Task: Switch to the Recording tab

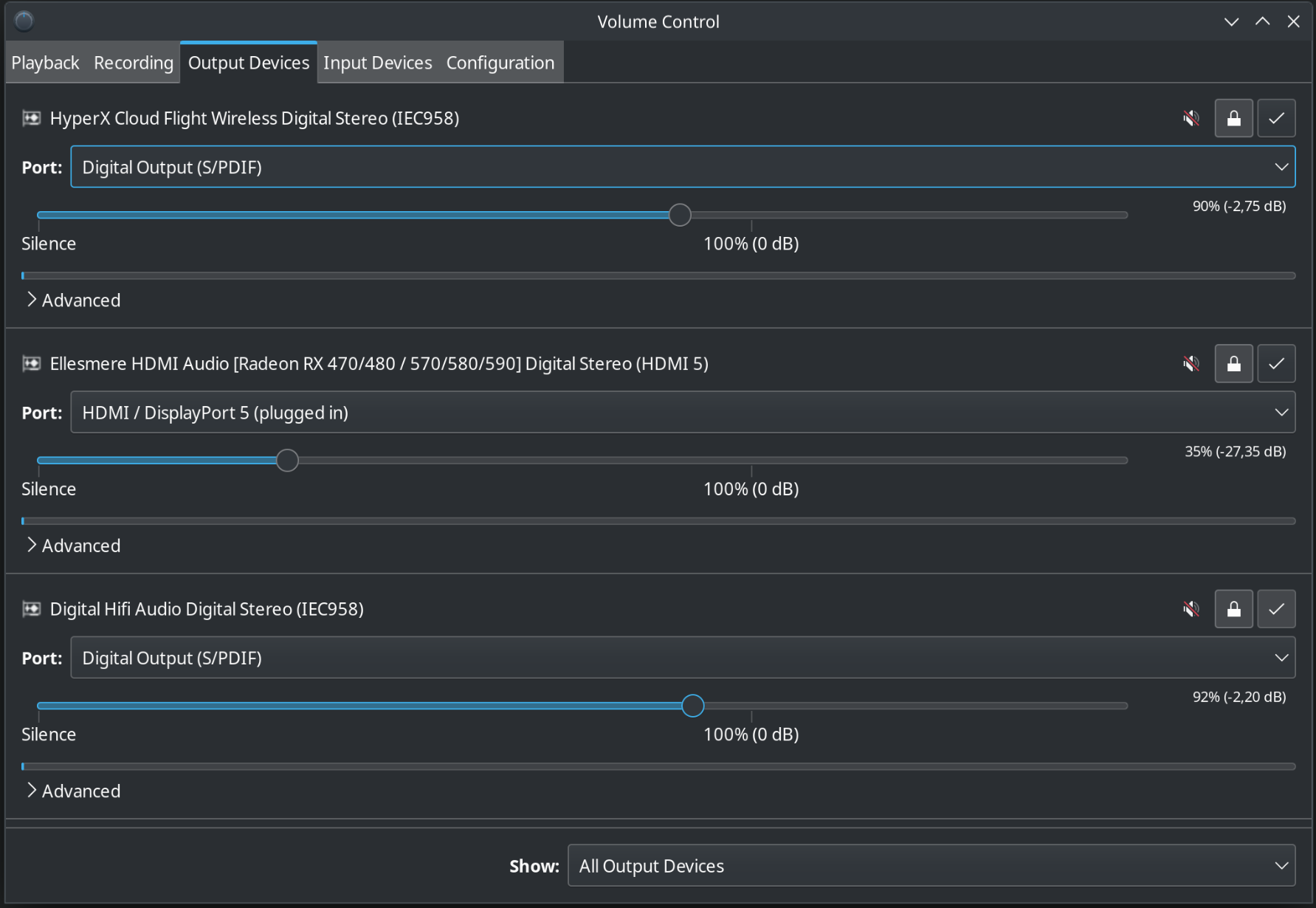Action: click(134, 63)
